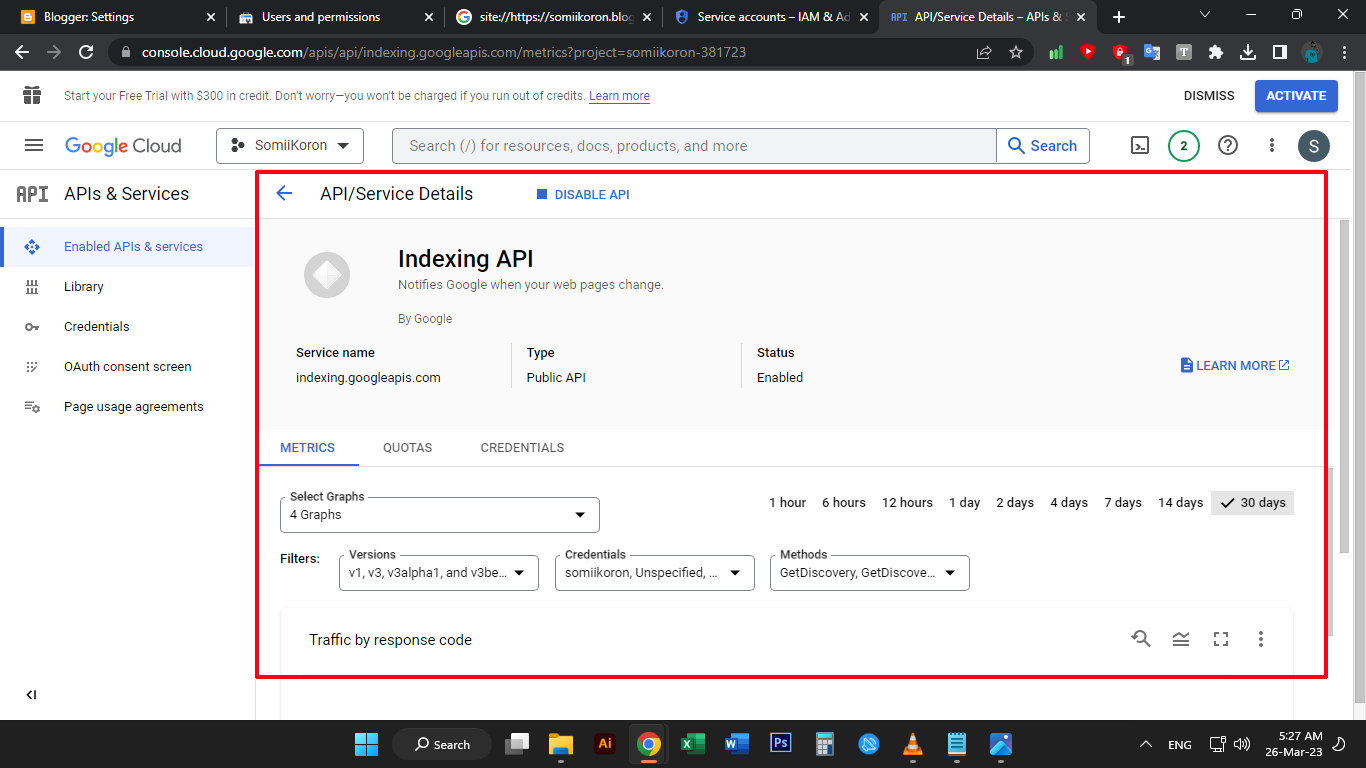Select the 30 days time range

click(x=1253, y=503)
